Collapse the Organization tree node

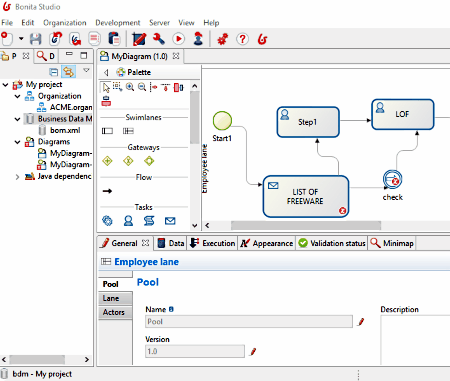[17, 96]
